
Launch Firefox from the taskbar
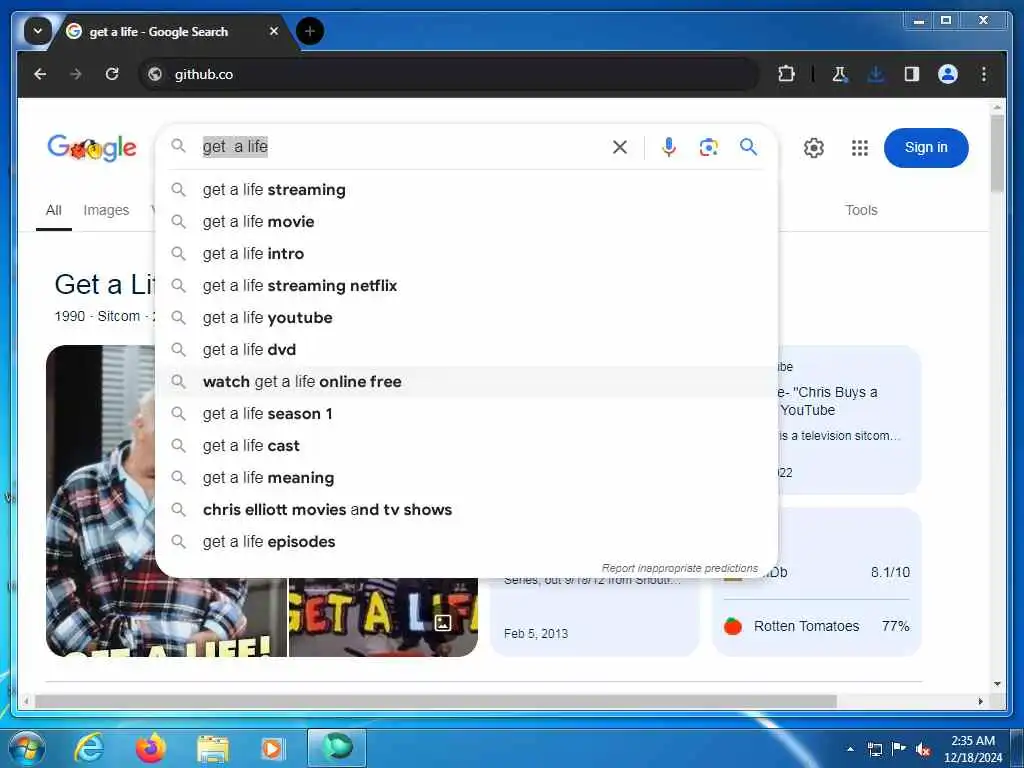point(150,748)
